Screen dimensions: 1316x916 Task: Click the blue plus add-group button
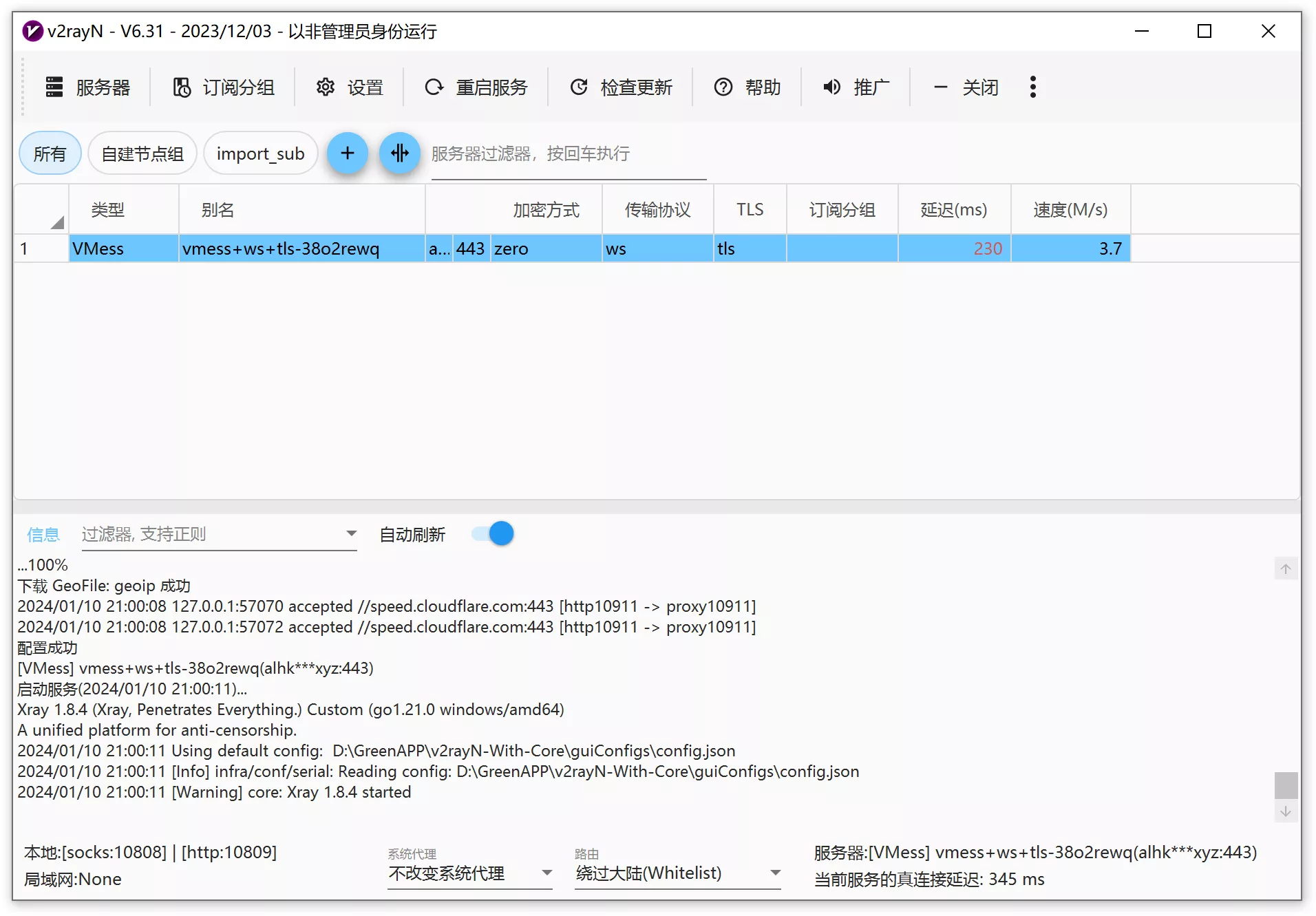(x=348, y=153)
